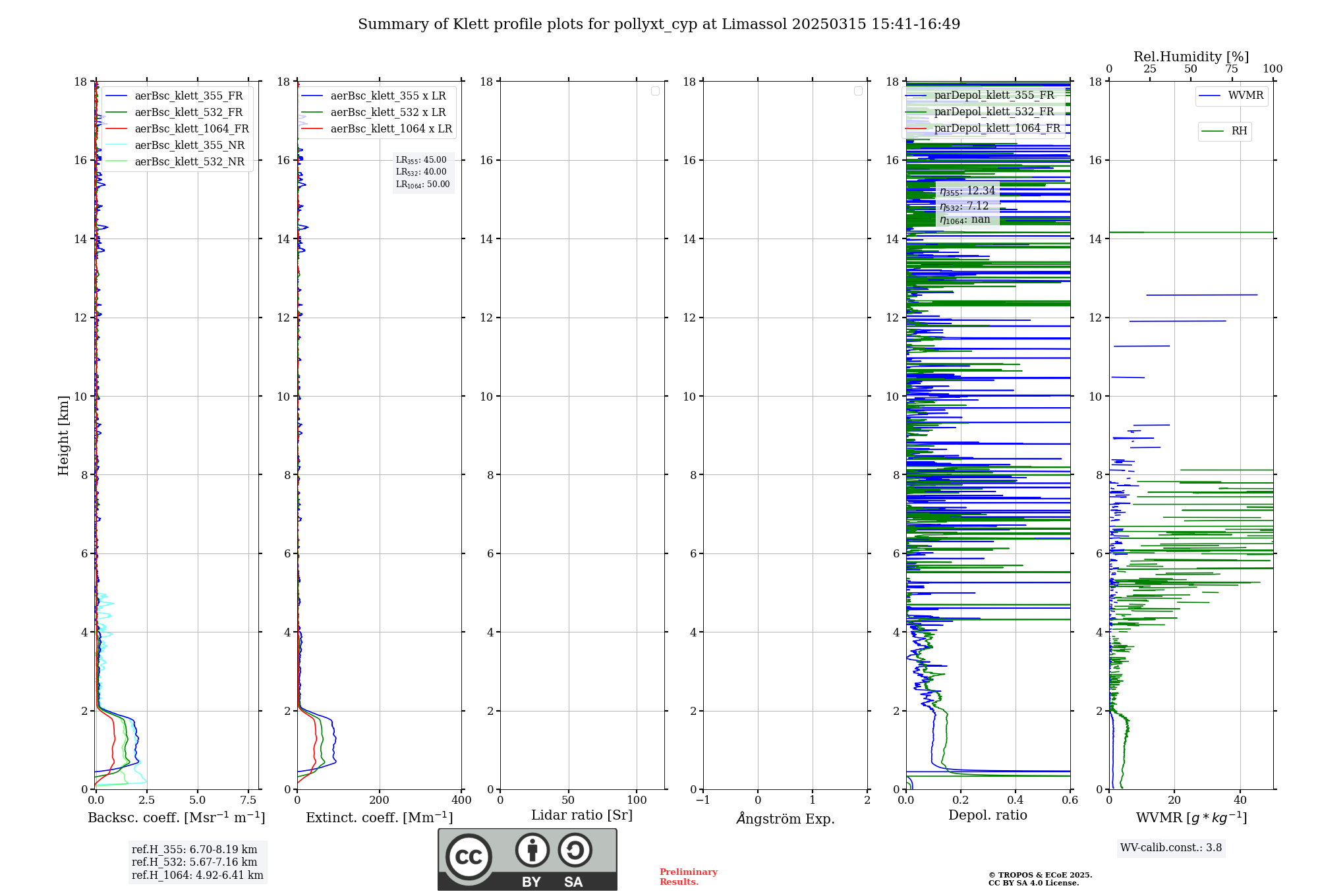This screenshot has width=1318, height=896.
Task: Click the 'LR532: 40.00' annotation
Action: point(421,172)
